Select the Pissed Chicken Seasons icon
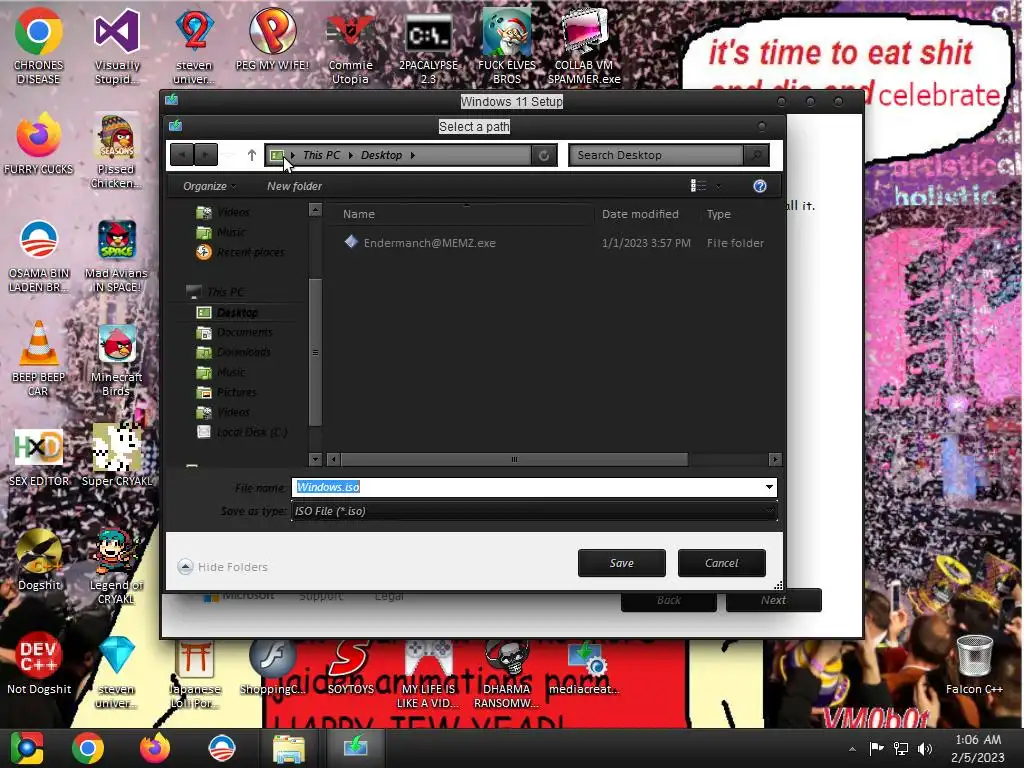1024x768 pixels. point(116,151)
